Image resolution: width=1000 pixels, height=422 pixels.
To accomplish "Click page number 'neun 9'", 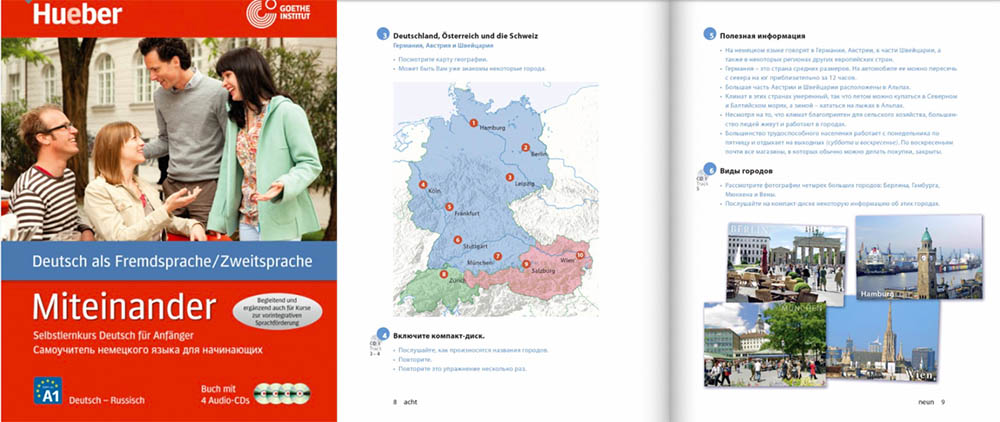I will pyautogui.click(x=931, y=402).
